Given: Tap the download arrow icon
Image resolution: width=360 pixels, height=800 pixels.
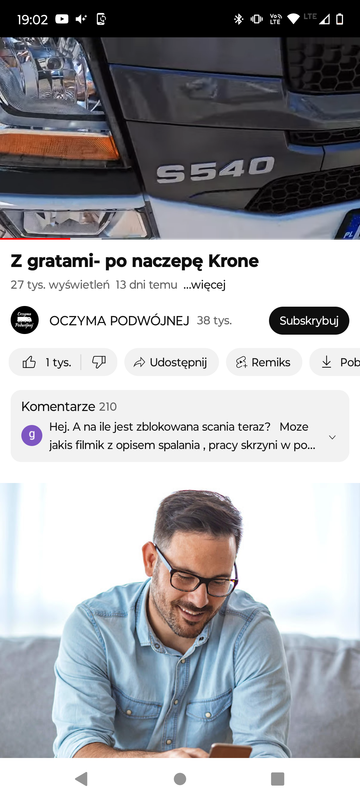Looking at the screenshot, I should [327, 362].
